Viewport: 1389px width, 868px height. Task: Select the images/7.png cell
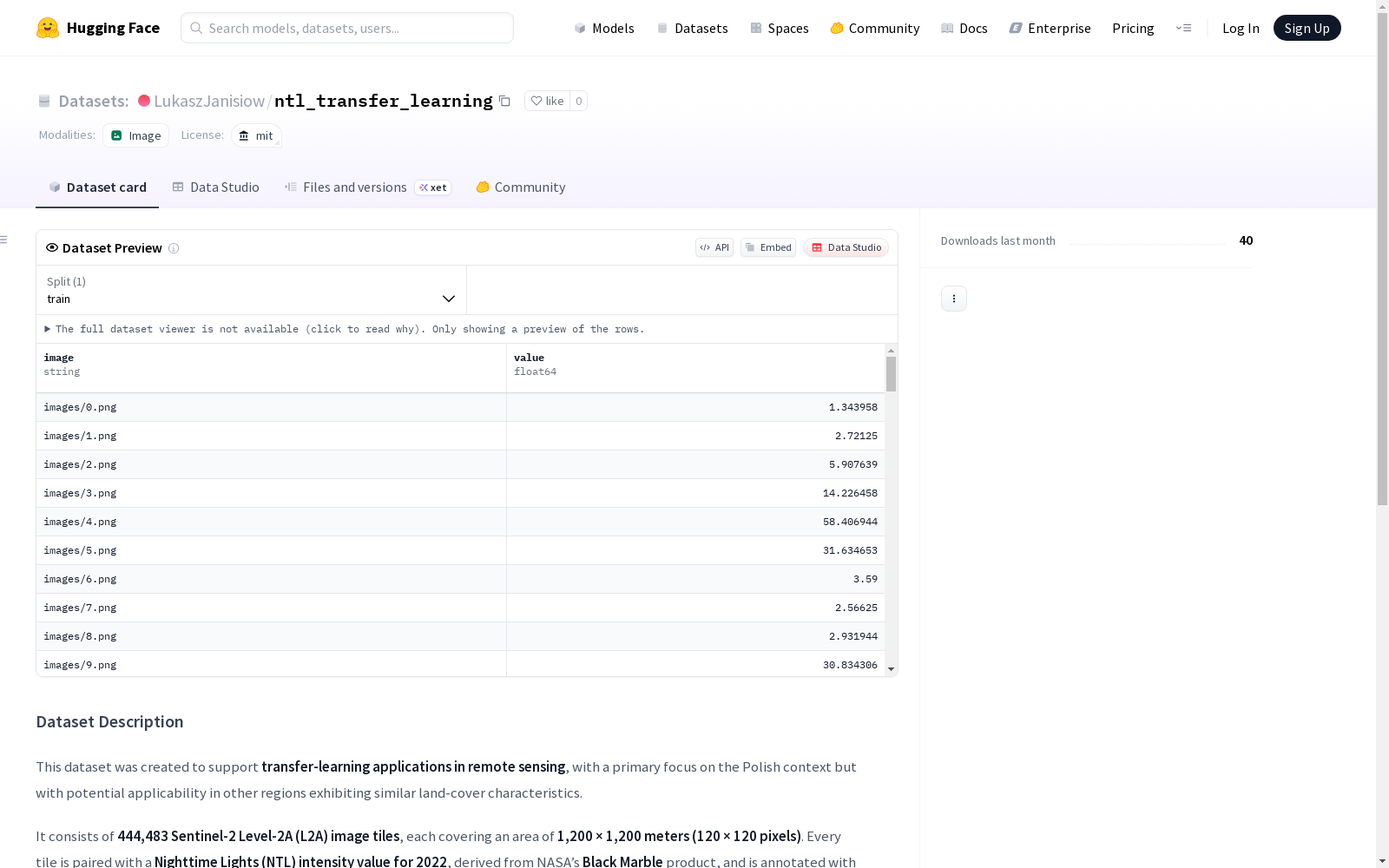(271, 608)
